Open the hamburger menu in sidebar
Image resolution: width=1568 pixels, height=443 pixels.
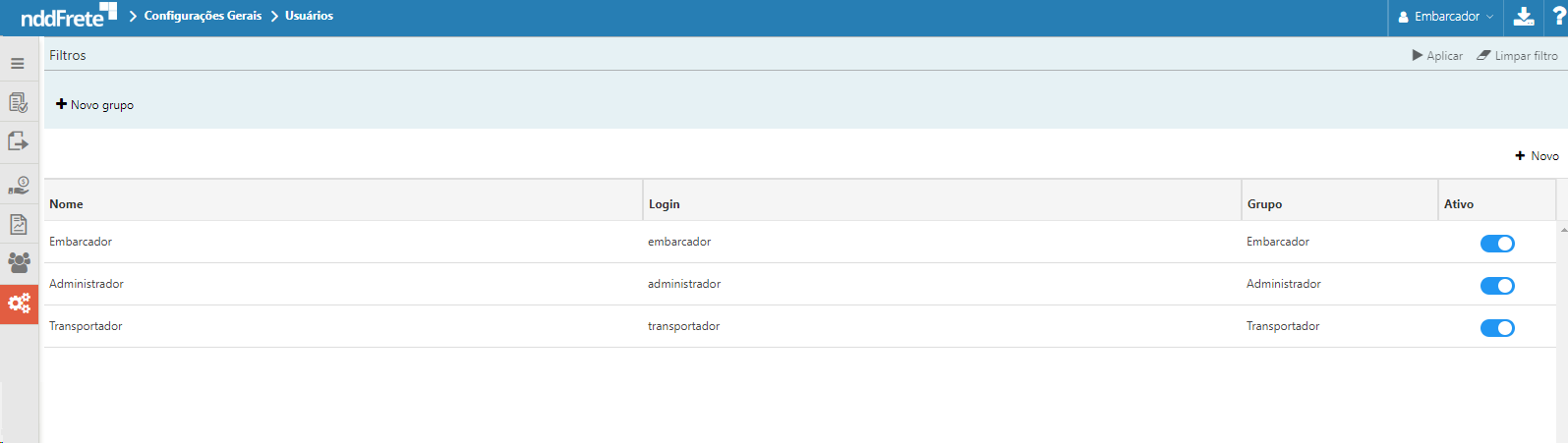coord(18,63)
